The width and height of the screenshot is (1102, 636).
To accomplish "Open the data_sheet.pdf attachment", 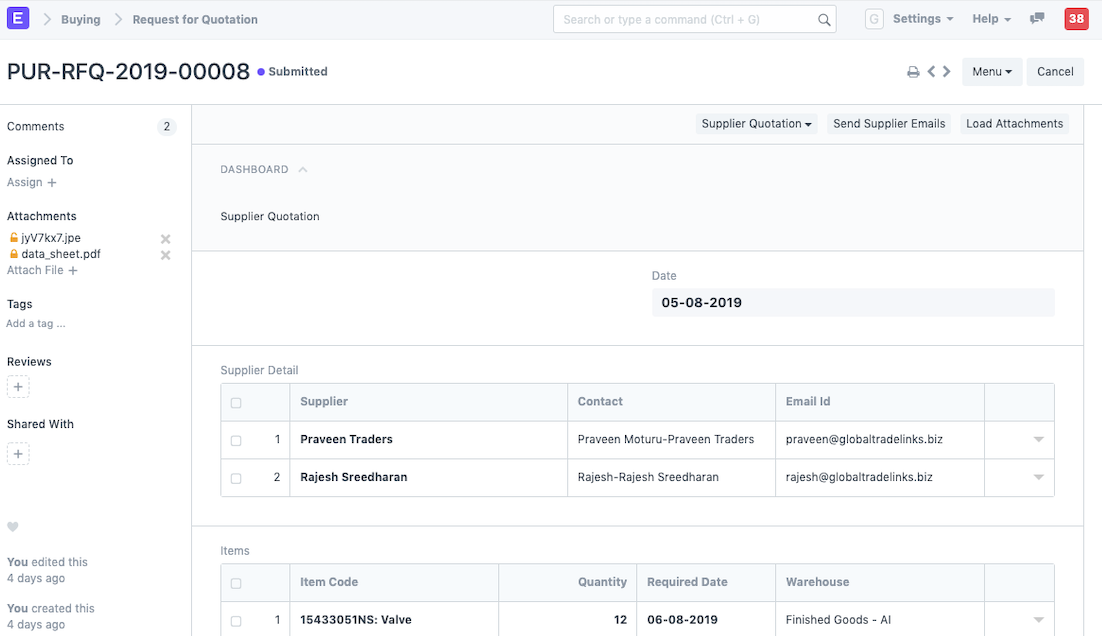I will 61,254.
